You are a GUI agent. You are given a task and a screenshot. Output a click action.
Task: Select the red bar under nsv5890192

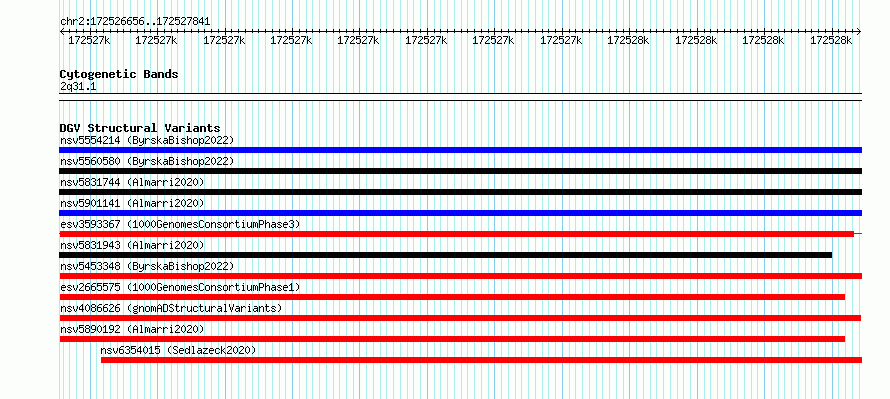pyautogui.click(x=452, y=339)
